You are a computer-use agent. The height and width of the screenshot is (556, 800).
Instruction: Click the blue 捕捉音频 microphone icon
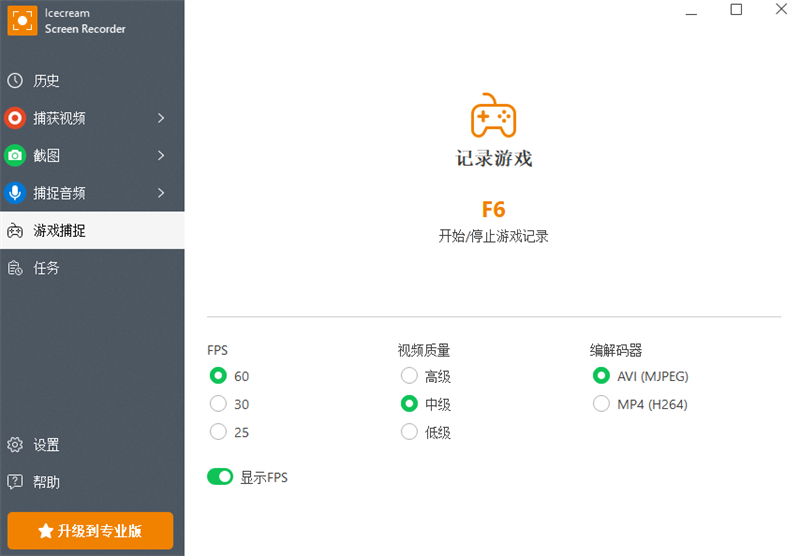pyautogui.click(x=15, y=193)
